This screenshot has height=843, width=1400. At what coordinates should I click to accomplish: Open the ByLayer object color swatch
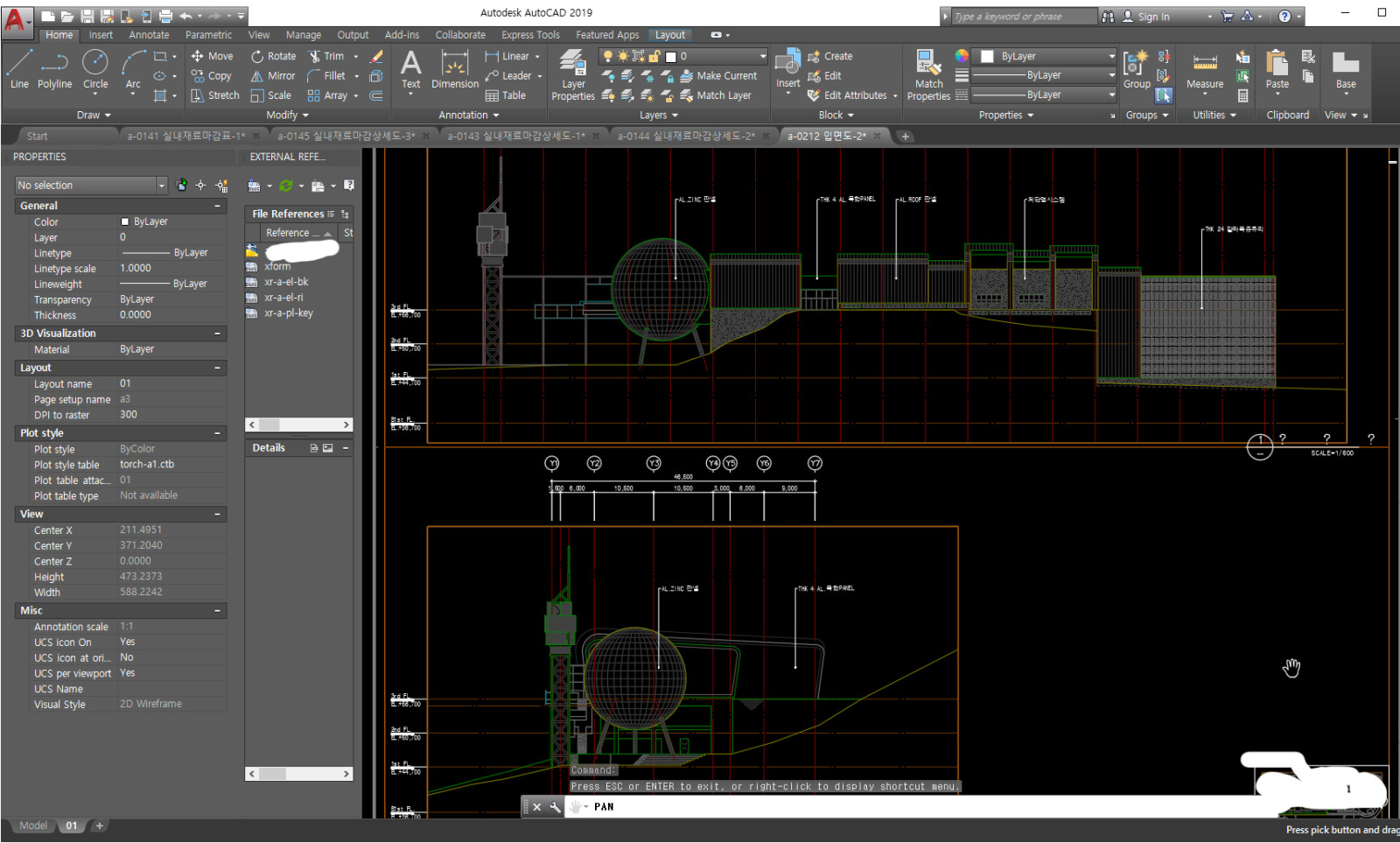click(987, 56)
